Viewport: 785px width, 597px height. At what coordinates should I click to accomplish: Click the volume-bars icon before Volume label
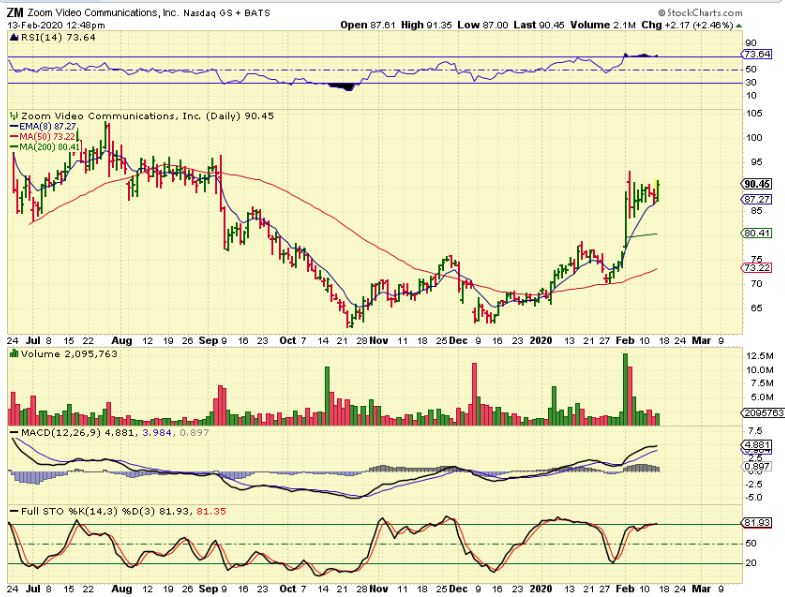pos(15,354)
